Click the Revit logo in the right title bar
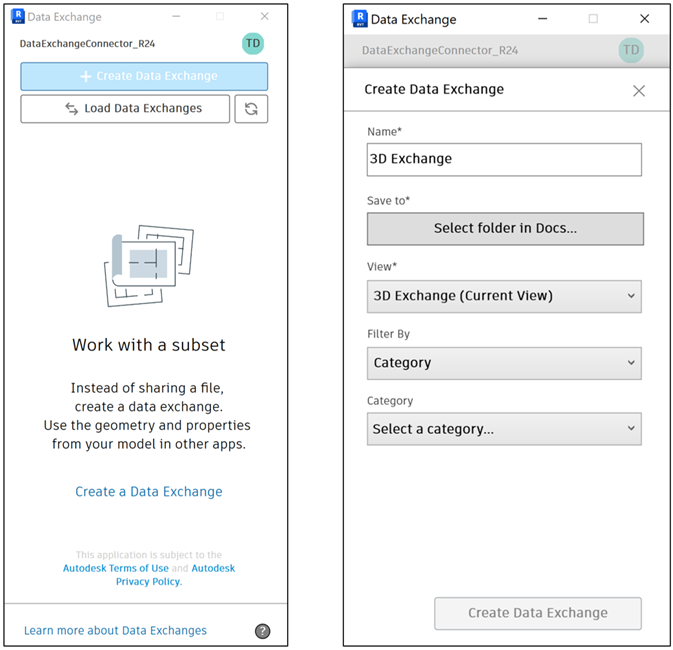This screenshot has width=673, height=650. pos(360,18)
